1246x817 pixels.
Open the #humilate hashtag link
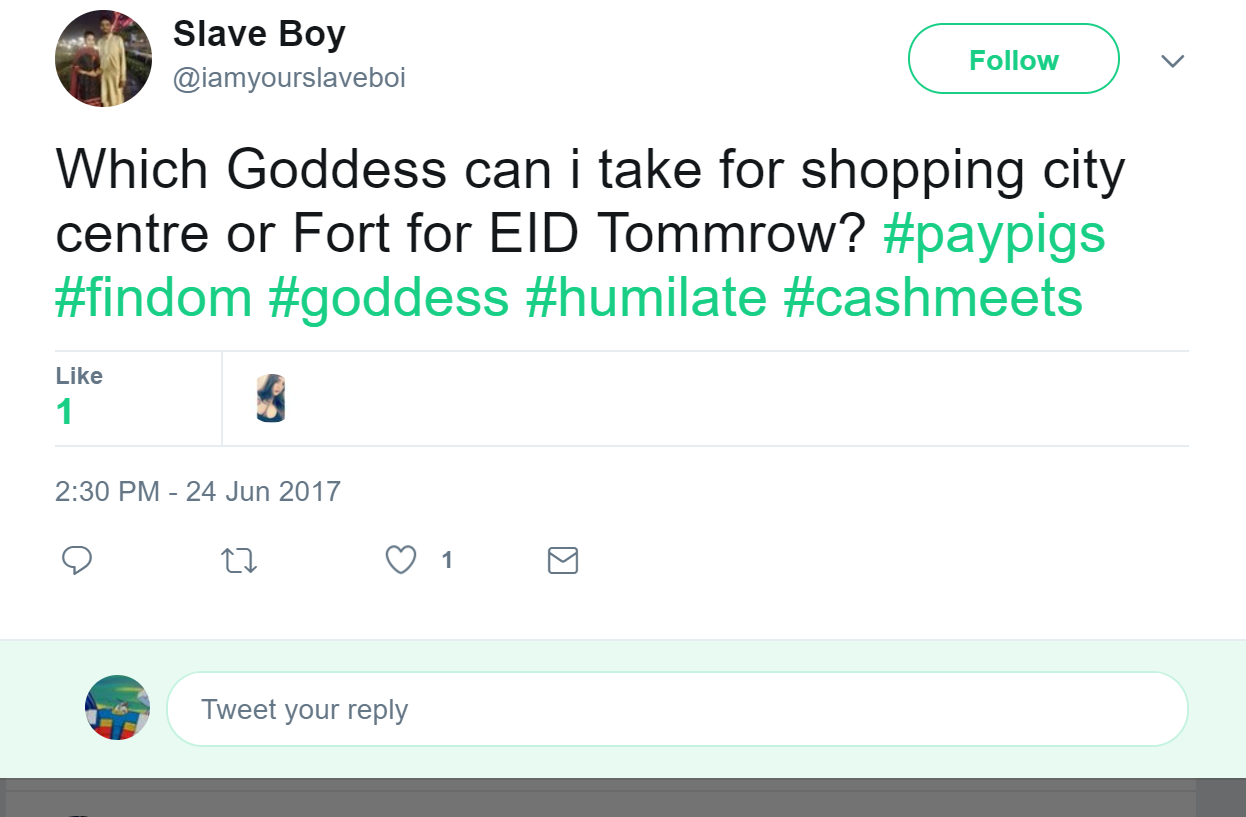pyautogui.click(x=646, y=298)
